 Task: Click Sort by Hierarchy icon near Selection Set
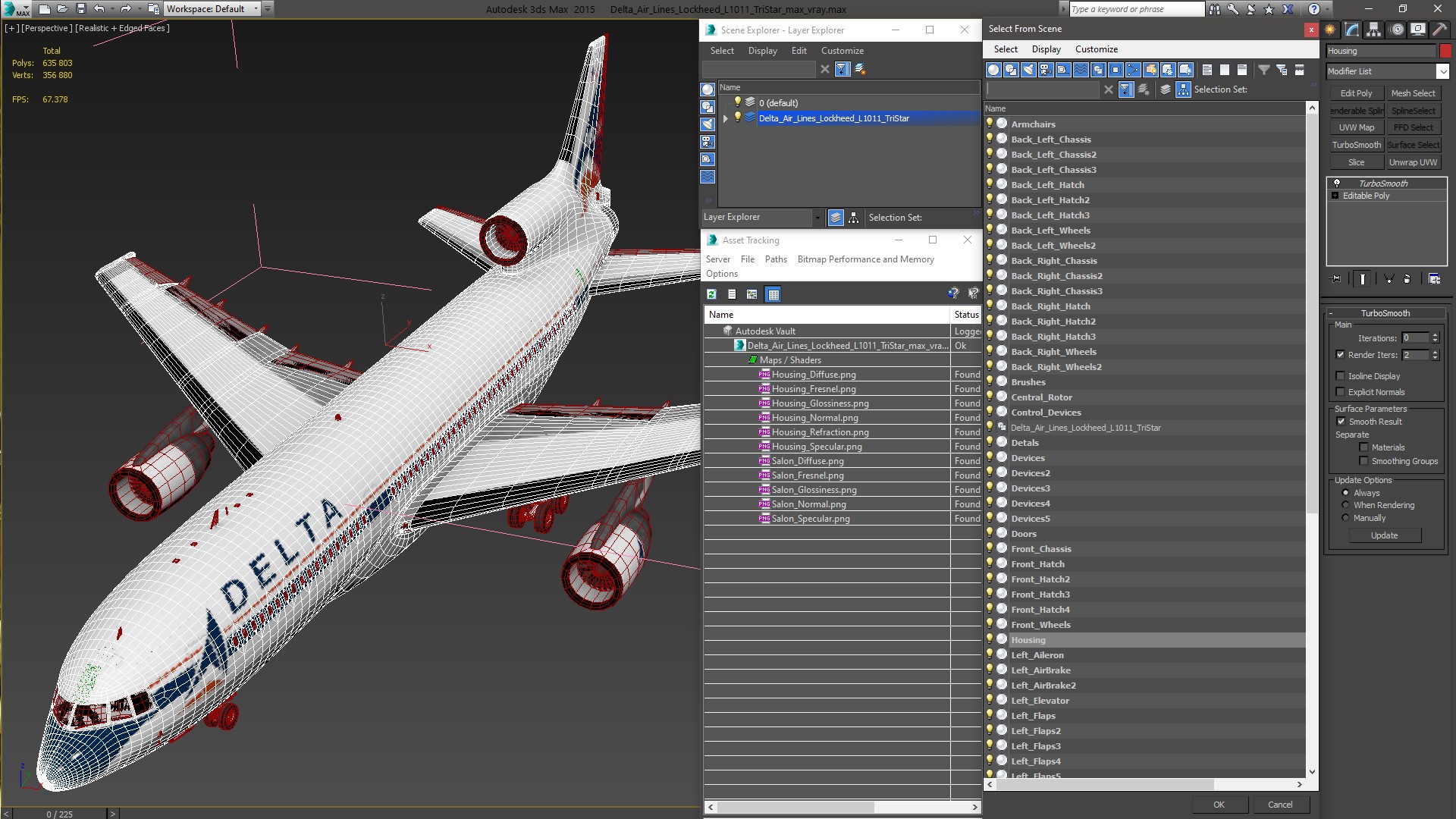pos(1183,89)
